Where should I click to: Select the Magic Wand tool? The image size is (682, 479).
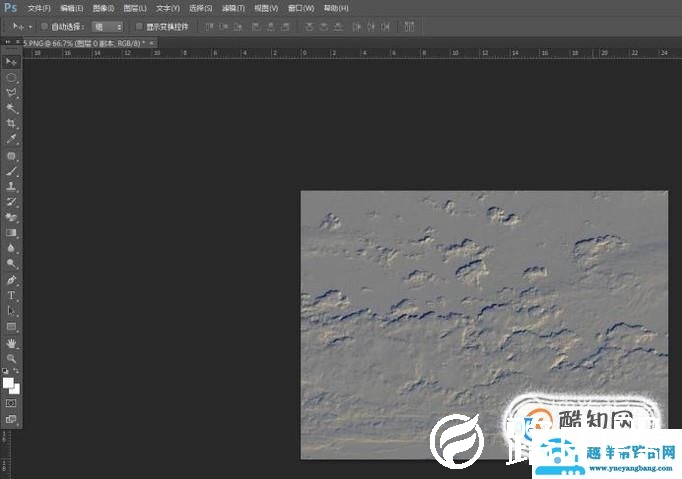12,107
